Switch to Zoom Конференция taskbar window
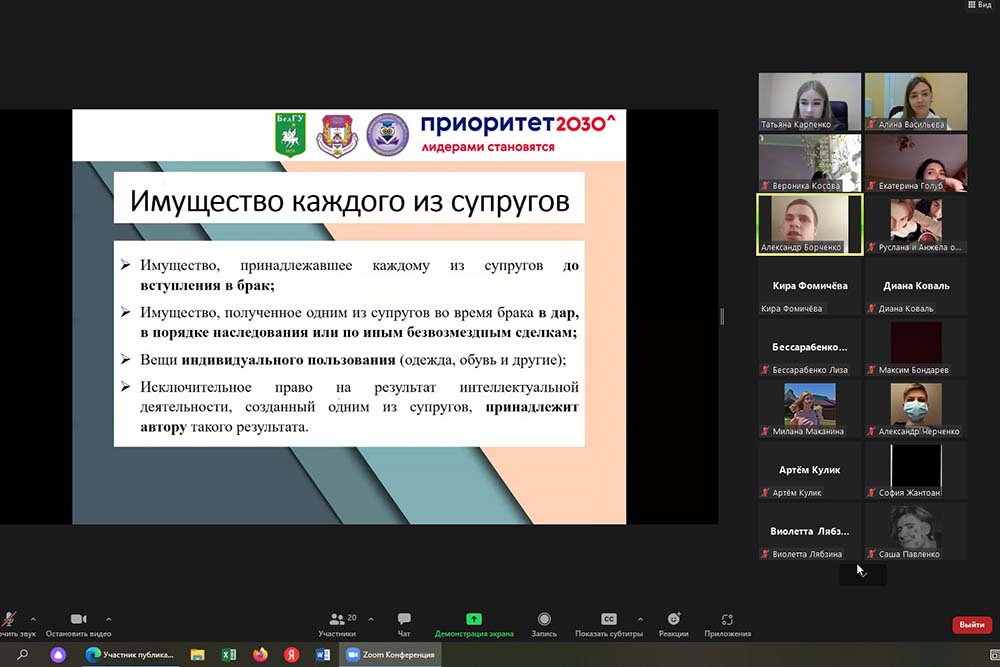Image resolution: width=1000 pixels, height=667 pixels. [x=393, y=655]
